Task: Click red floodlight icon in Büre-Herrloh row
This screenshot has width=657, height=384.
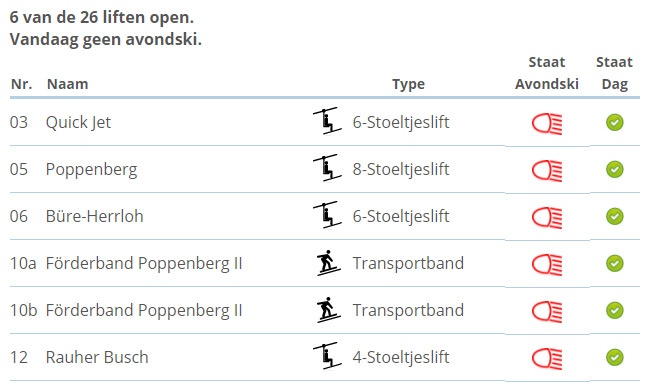Action: click(x=547, y=218)
